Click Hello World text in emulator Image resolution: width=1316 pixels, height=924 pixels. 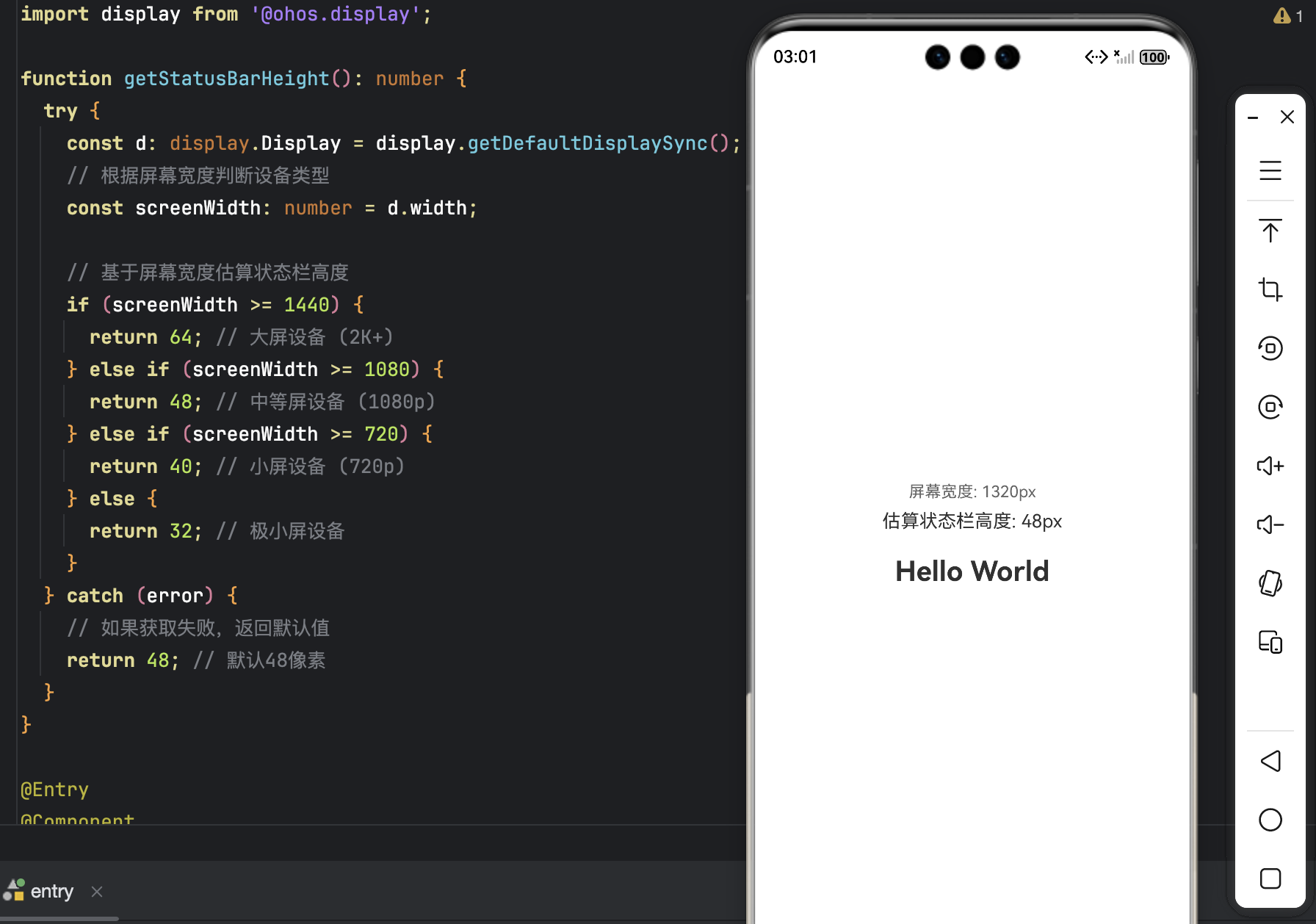(972, 571)
